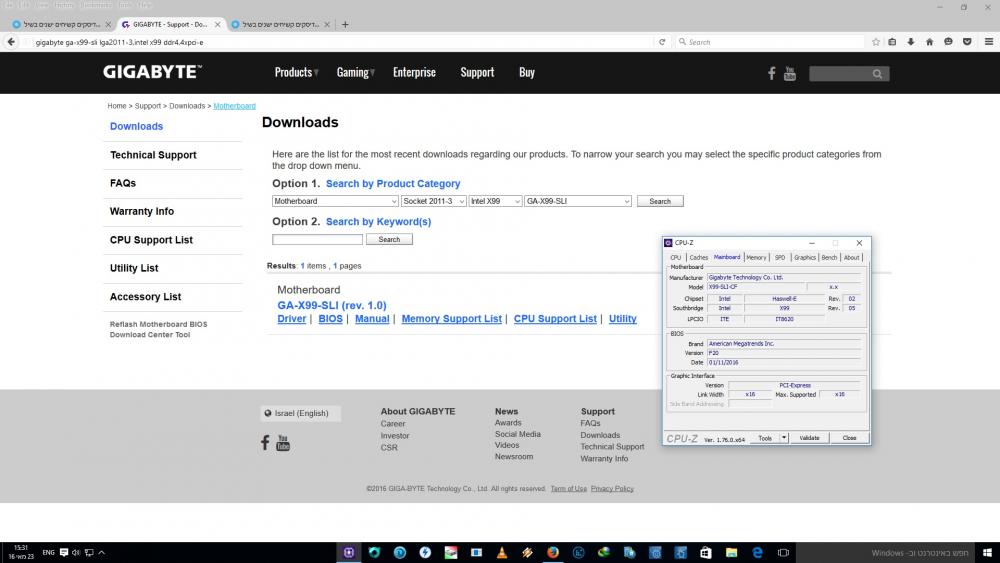The width and height of the screenshot is (1000, 563).
Task: Open a new browser tab with the plus
Action: [345, 24]
